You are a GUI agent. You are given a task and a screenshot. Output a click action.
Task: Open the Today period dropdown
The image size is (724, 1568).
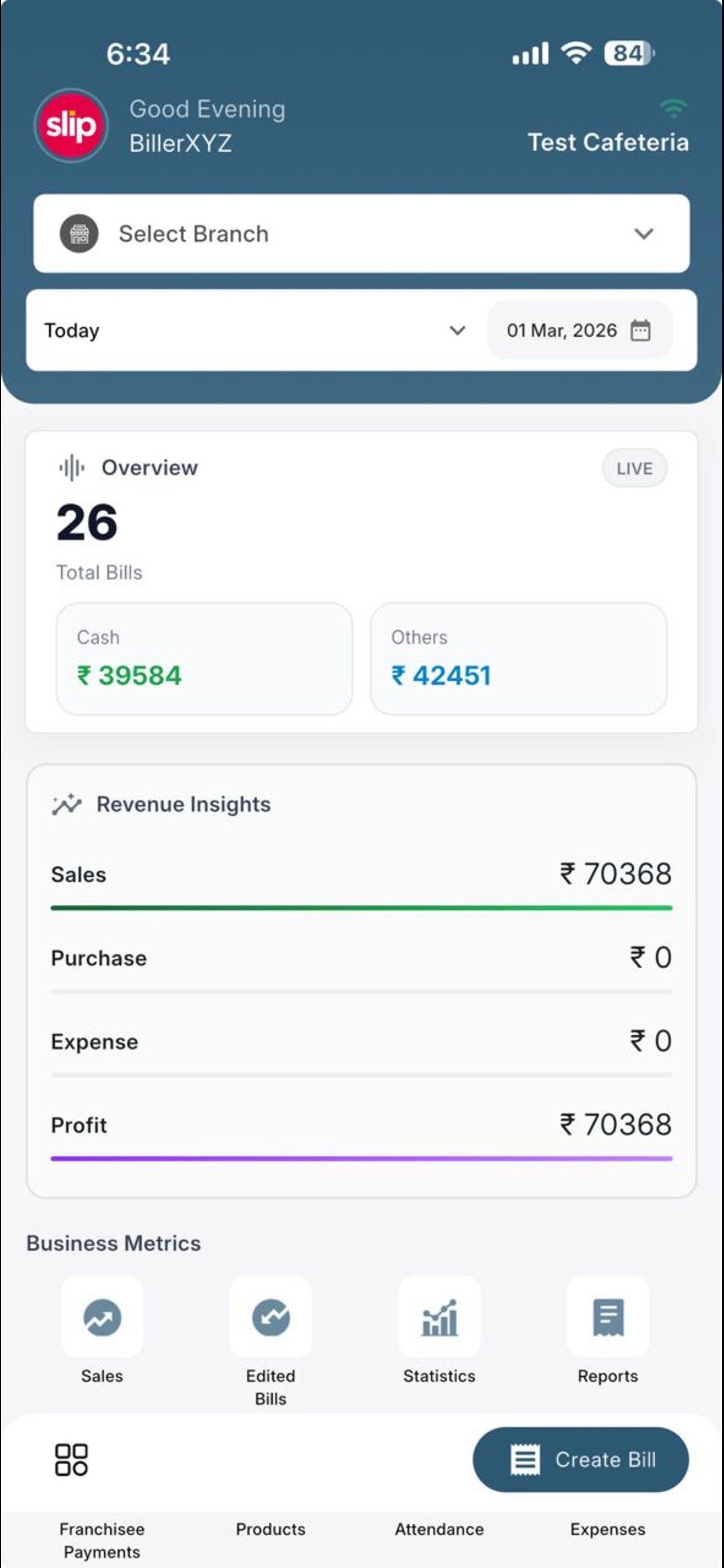click(x=255, y=331)
